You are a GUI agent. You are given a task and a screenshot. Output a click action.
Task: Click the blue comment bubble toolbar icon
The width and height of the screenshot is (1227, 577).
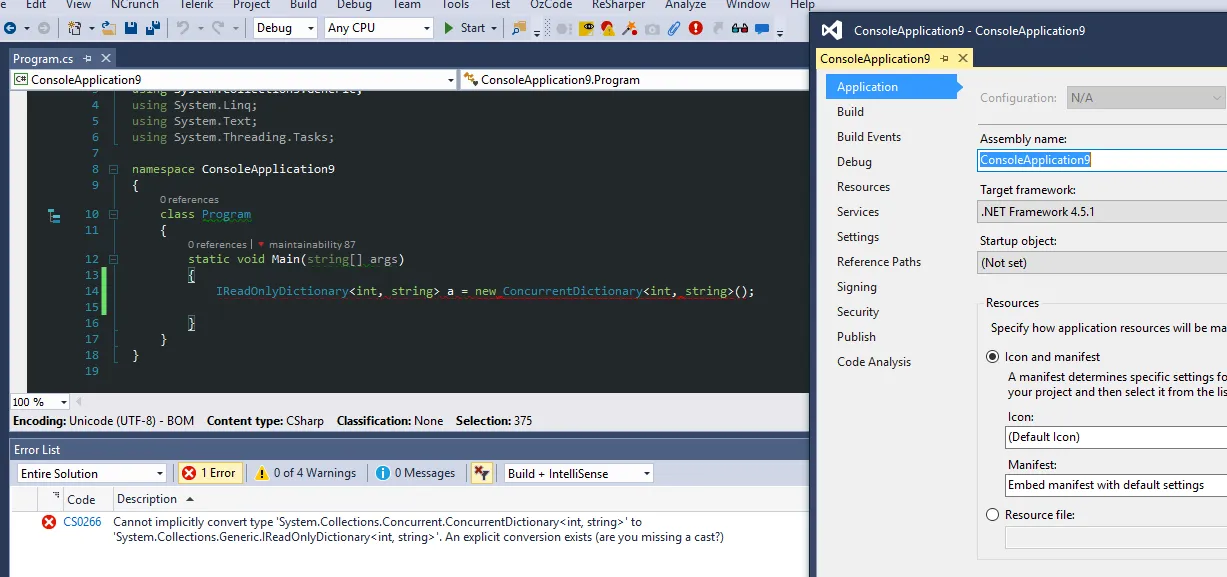point(763,29)
